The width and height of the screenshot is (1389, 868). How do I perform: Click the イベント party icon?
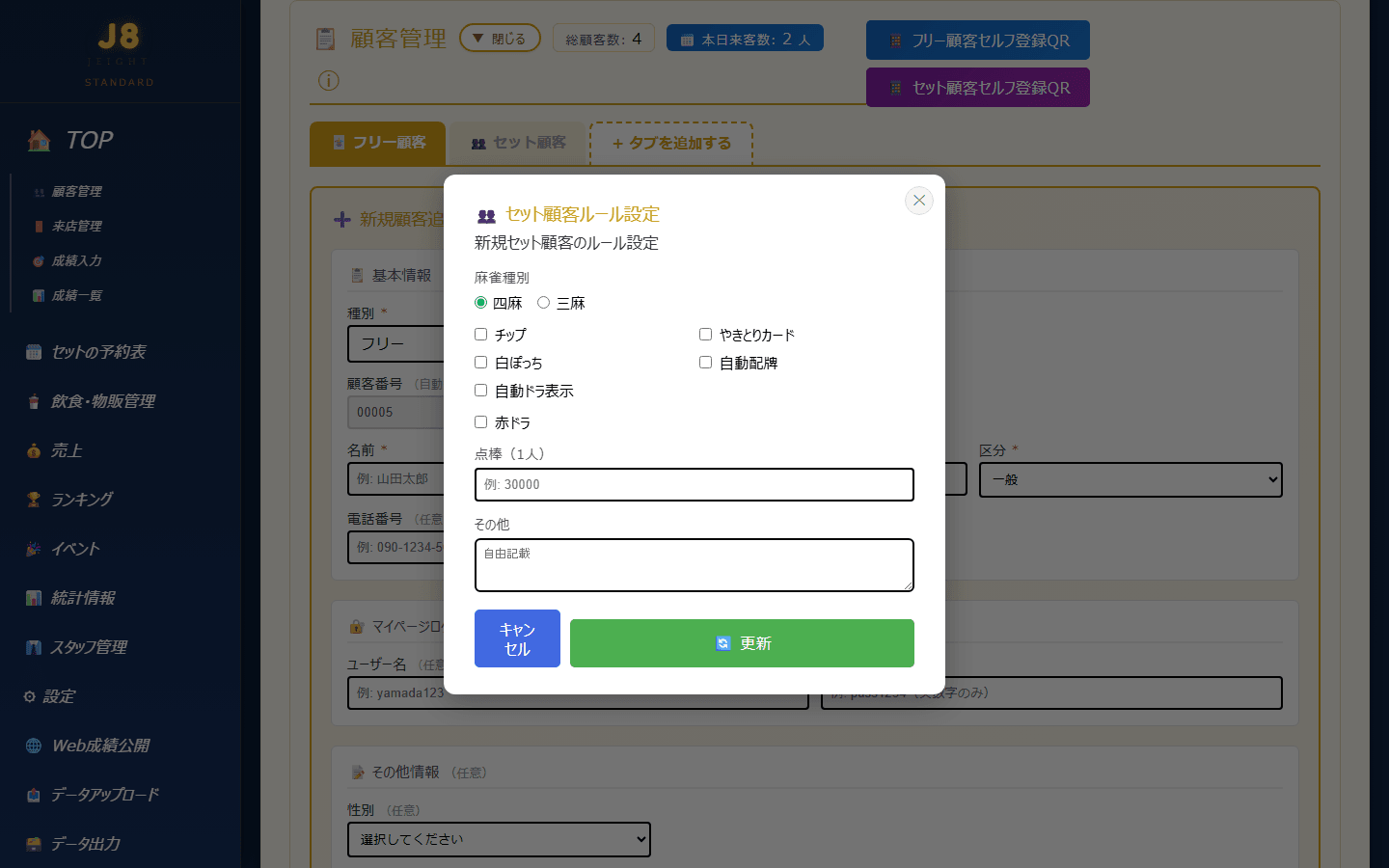pos(34,549)
